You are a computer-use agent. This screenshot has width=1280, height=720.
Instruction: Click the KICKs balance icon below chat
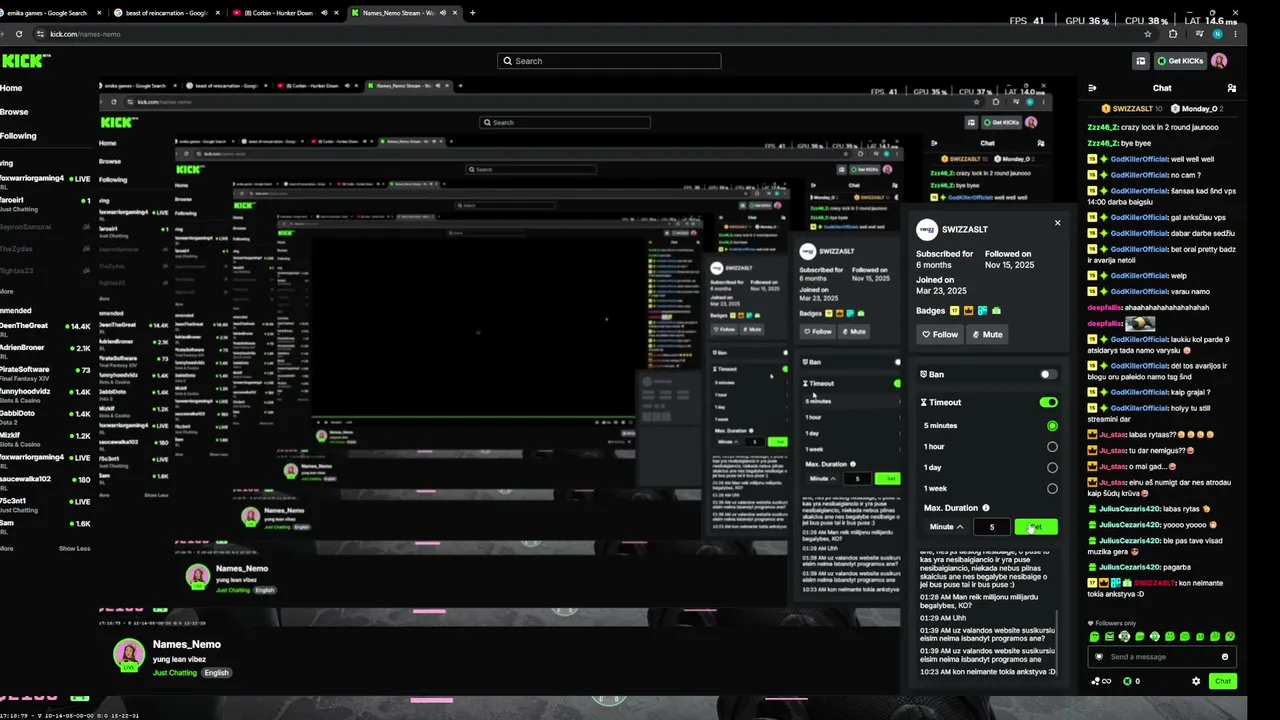1127,681
